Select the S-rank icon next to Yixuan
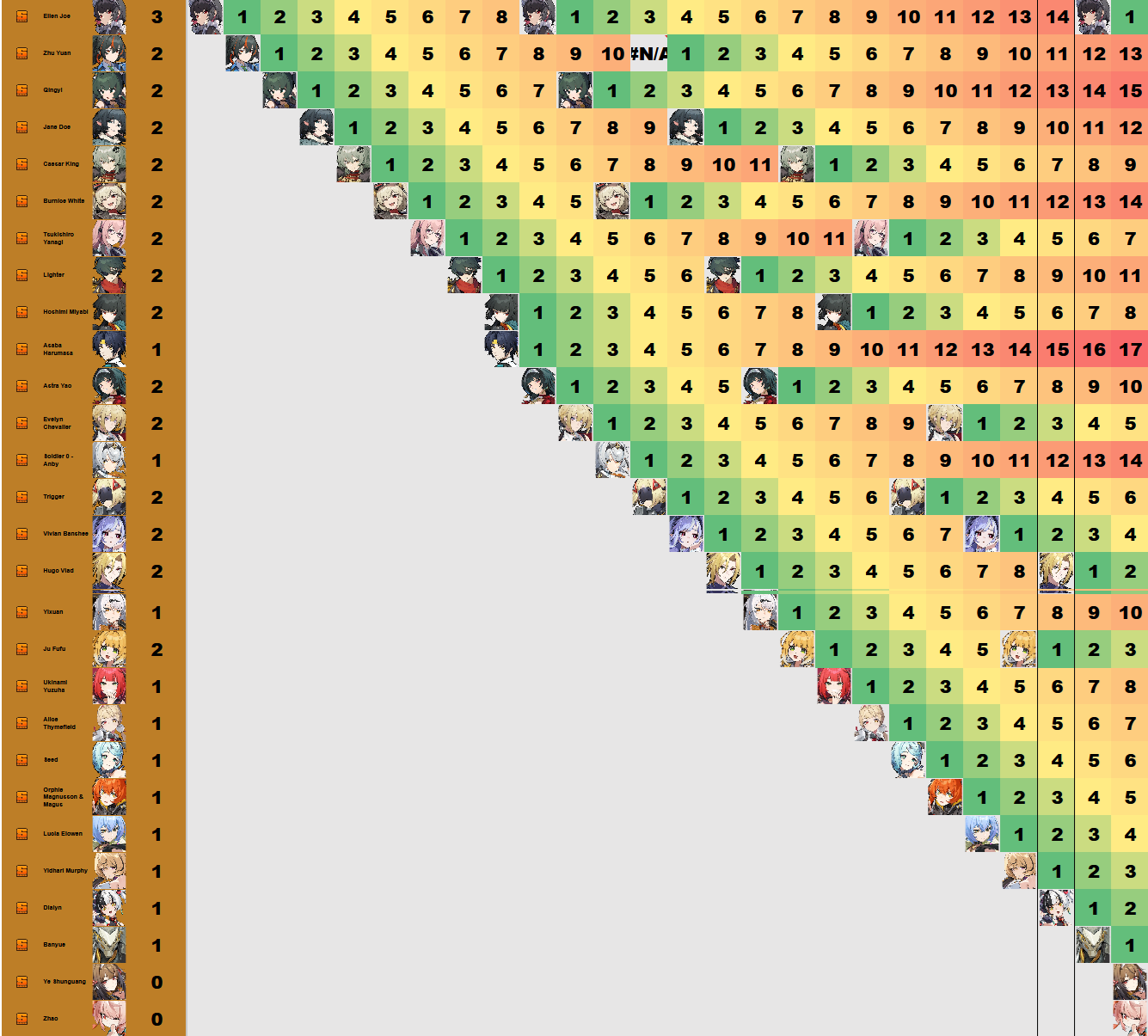Viewport: 1148px width, 1036px height. point(22,612)
